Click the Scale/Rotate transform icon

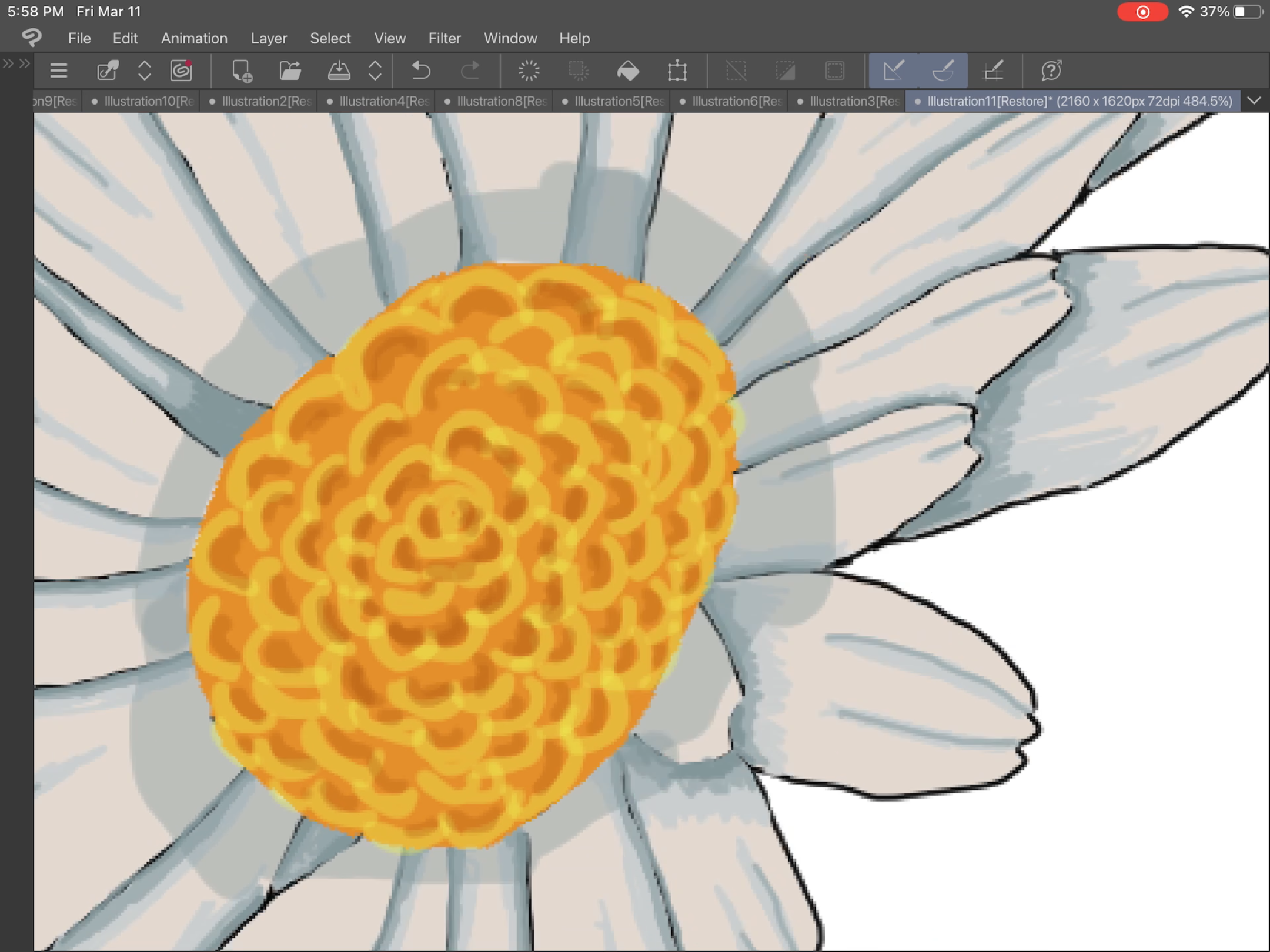[x=677, y=71]
